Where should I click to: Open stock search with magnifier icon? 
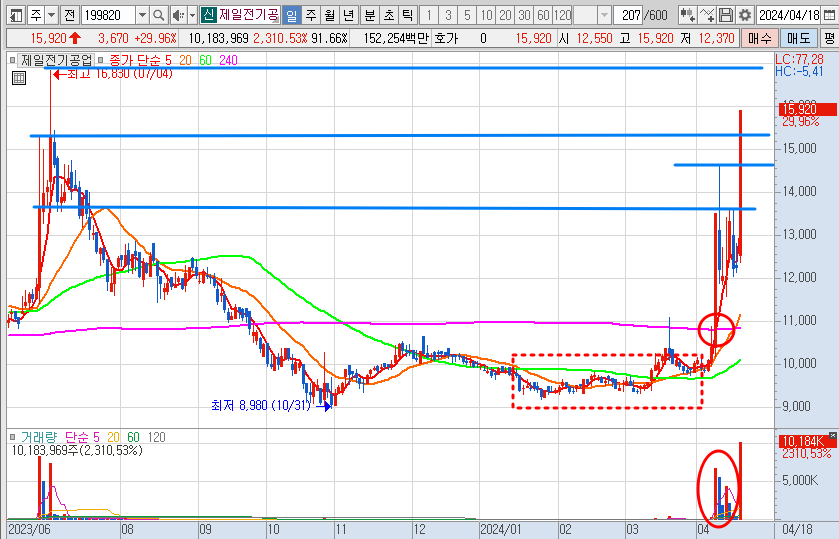pyautogui.click(x=158, y=15)
